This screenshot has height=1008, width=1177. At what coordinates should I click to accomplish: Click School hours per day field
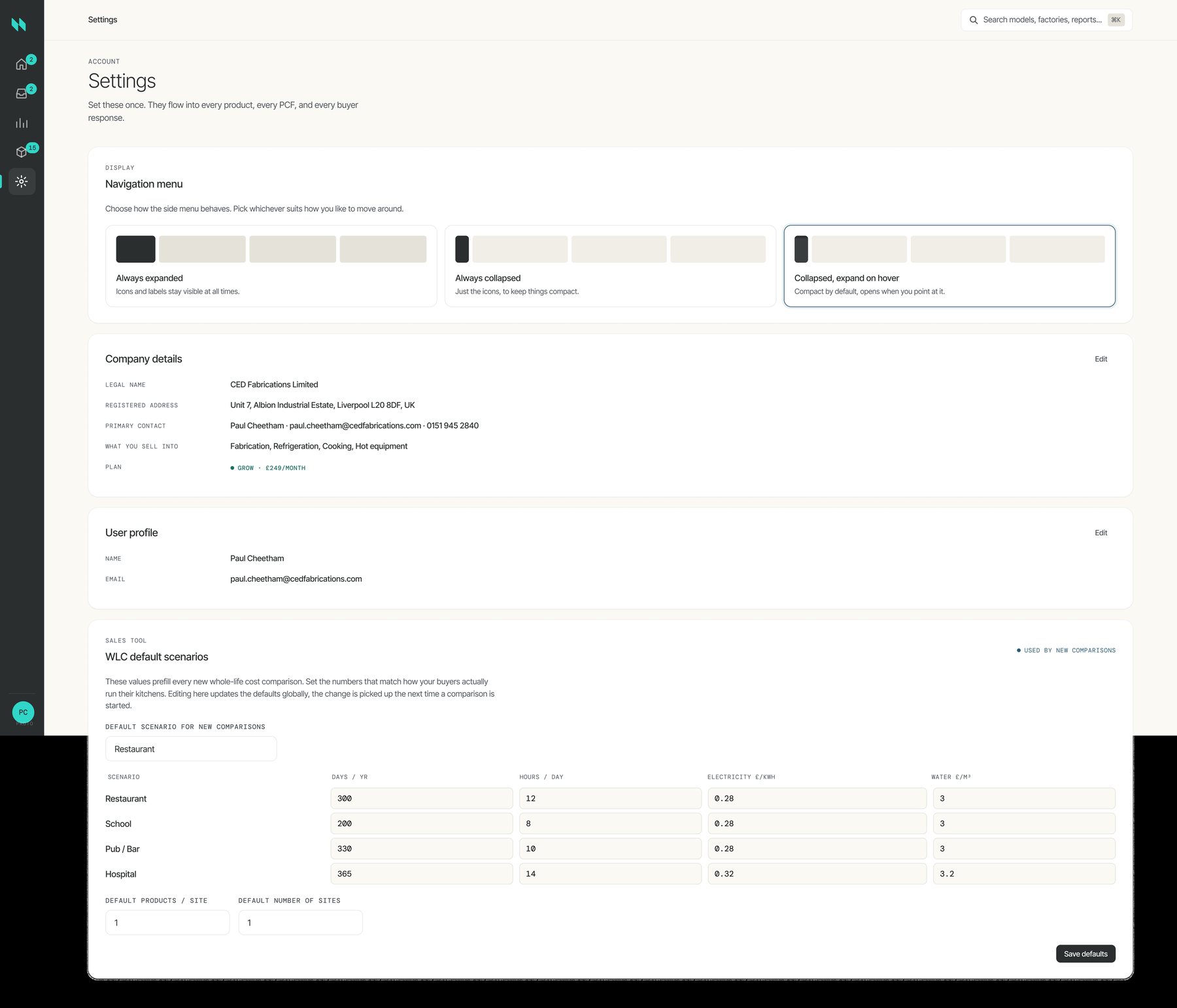pyautogui.click(x=610, y=824)
